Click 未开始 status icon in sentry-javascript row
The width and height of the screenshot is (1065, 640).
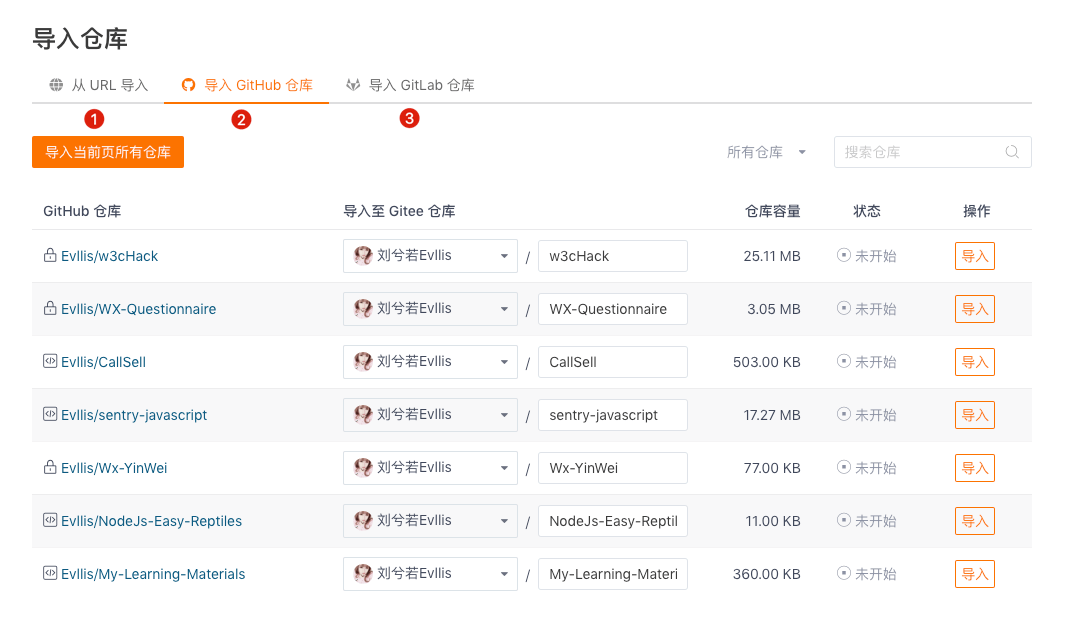[844, 414]
